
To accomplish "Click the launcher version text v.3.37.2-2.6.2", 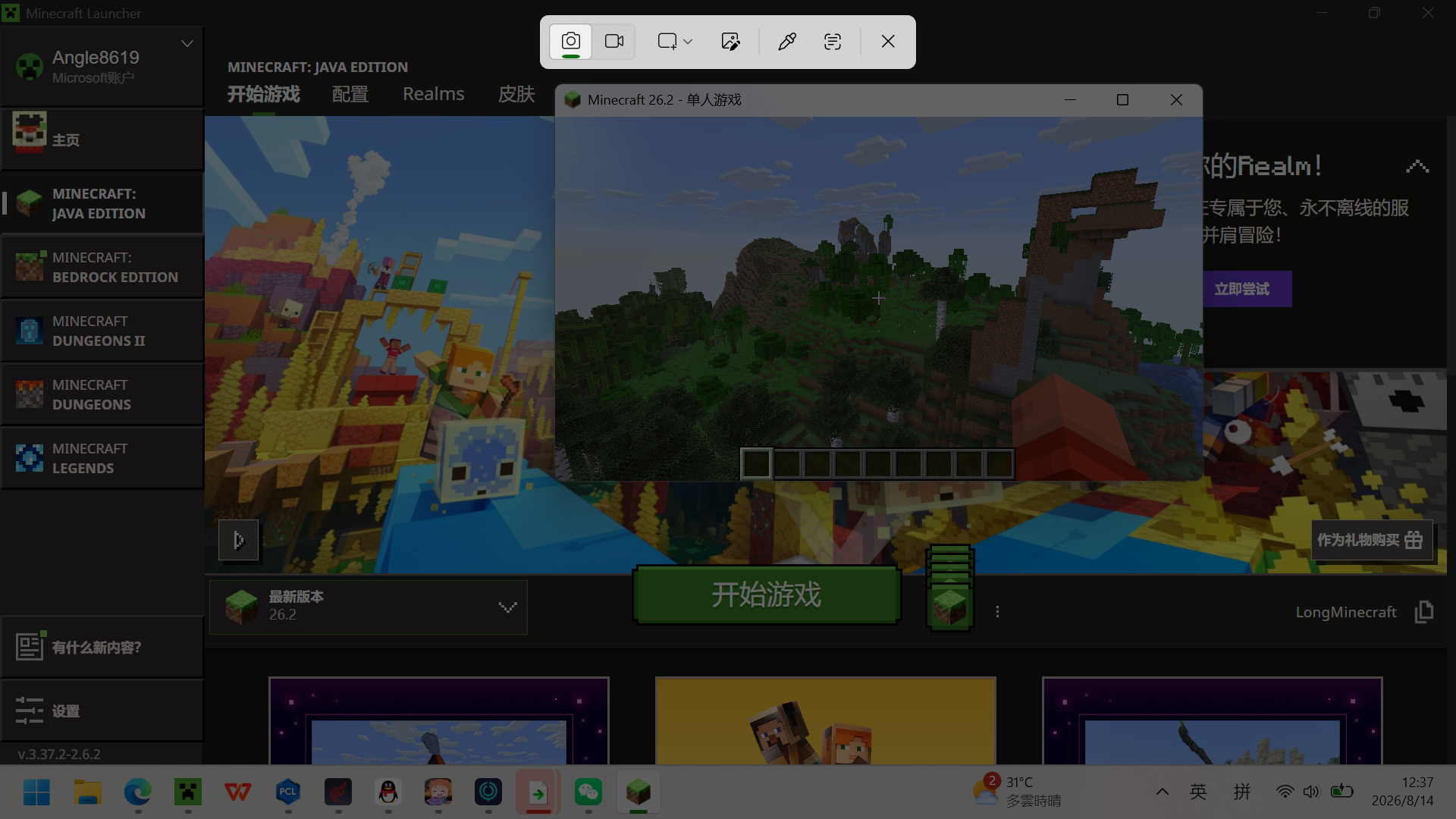I will point(59,755).
